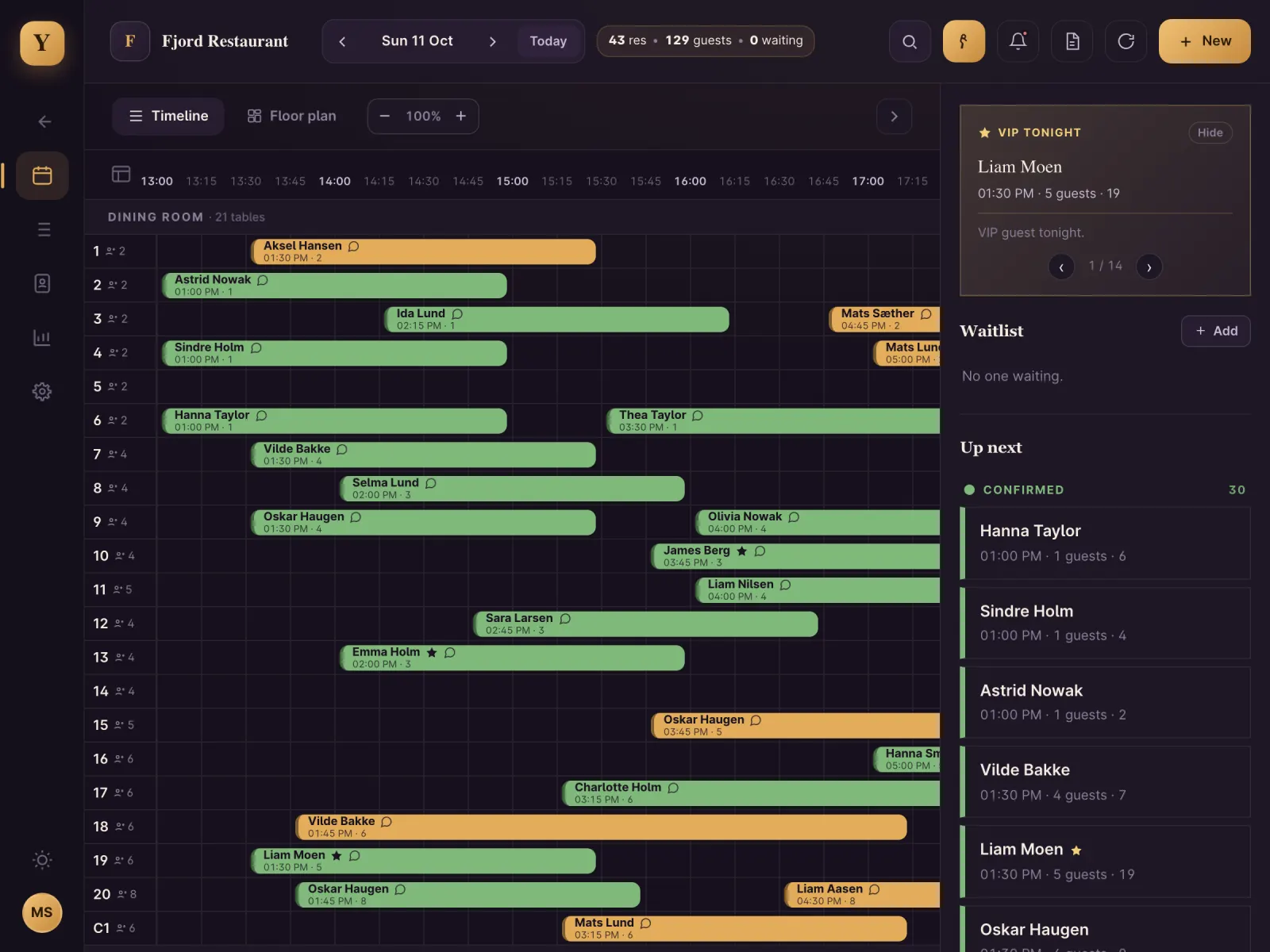Click the New reservation button
The height and width of the screenshot is (952, 1270).
click(1205, 41)
